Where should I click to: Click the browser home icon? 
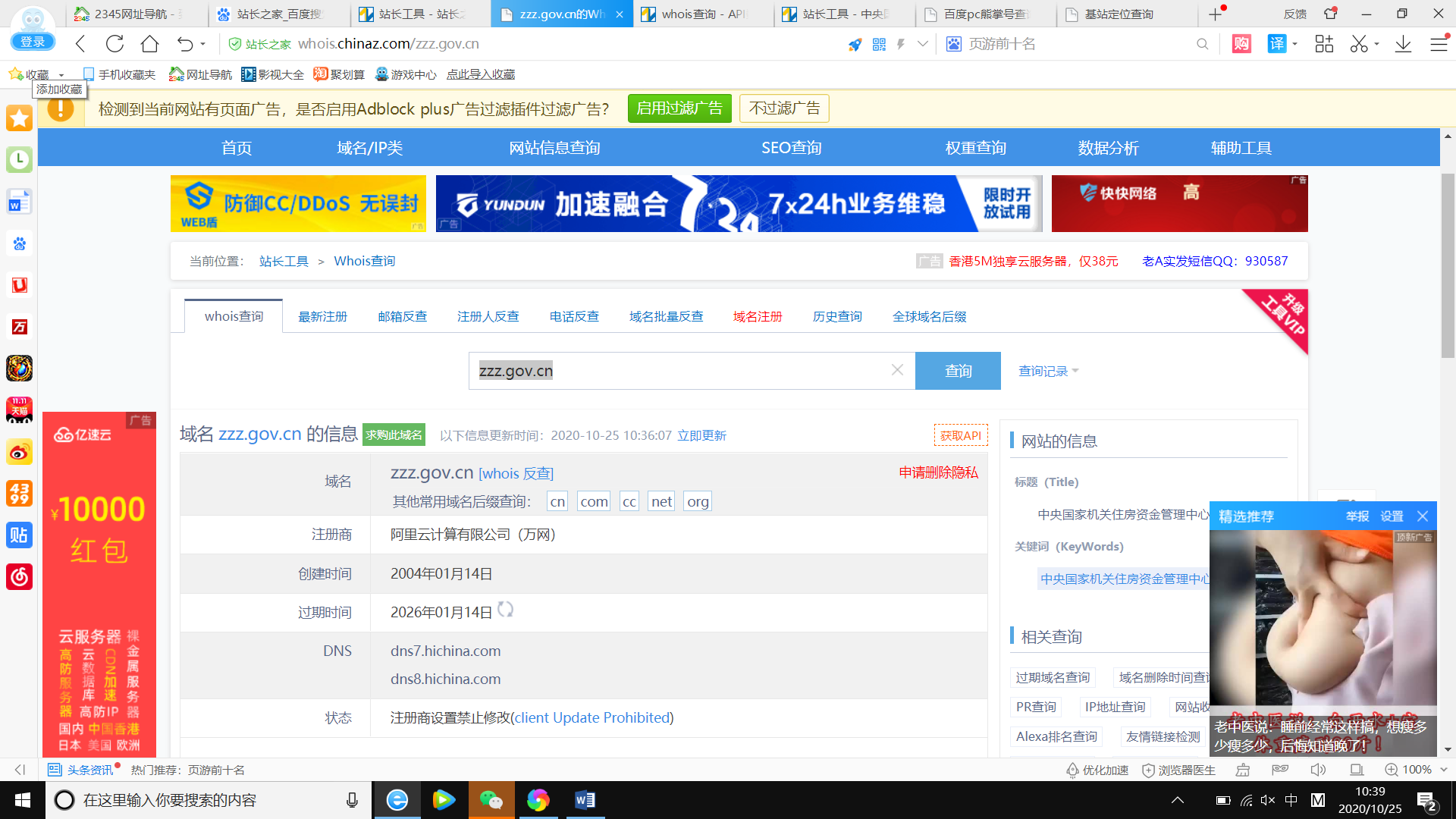pyautogui.click(x=149, y=44)
